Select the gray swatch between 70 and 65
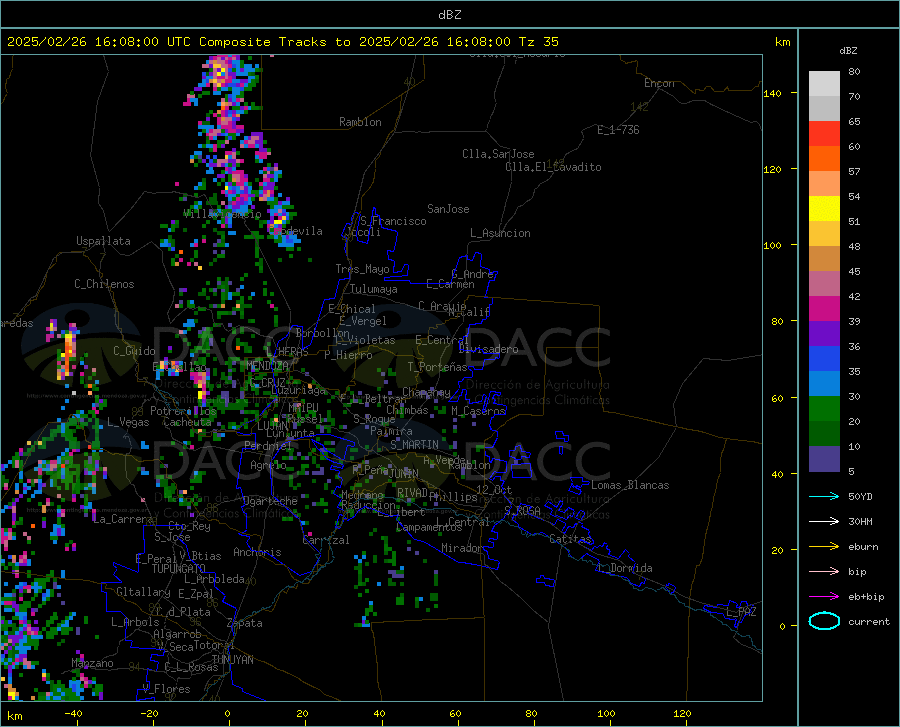 [x=824, y=109]
